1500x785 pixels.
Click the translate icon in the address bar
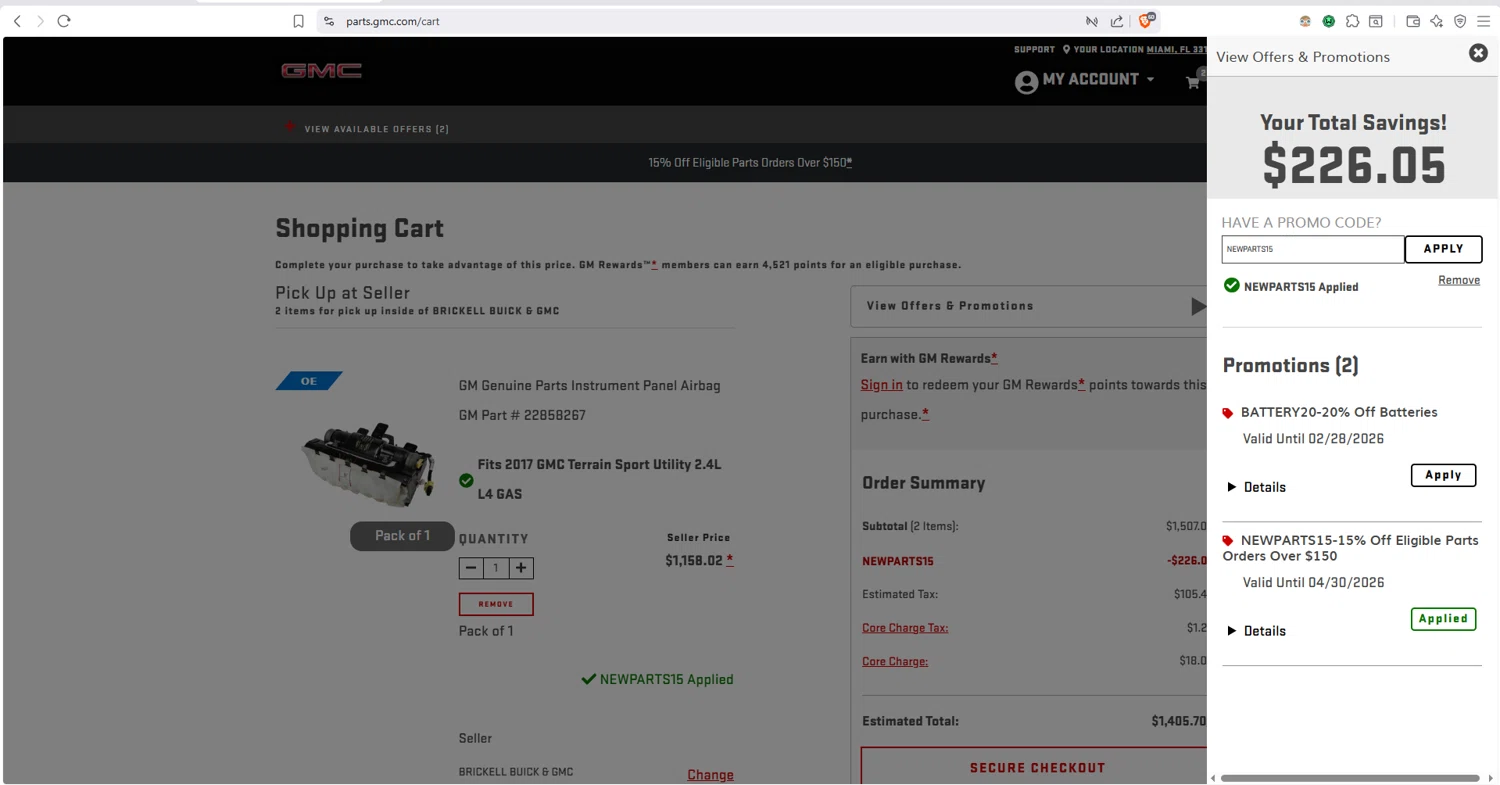click(x=1092, y=21)
